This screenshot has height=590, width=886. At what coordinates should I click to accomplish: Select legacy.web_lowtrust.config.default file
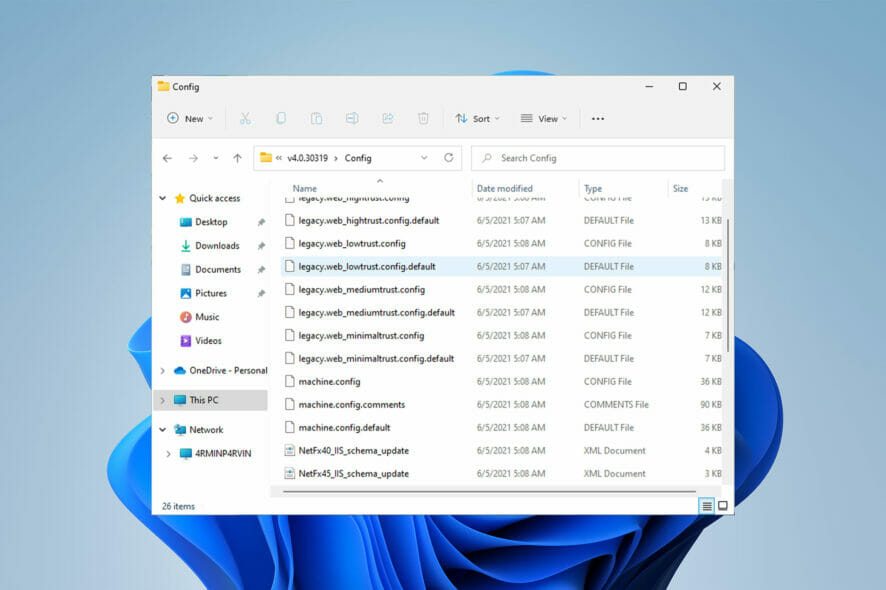coord(502,267)
